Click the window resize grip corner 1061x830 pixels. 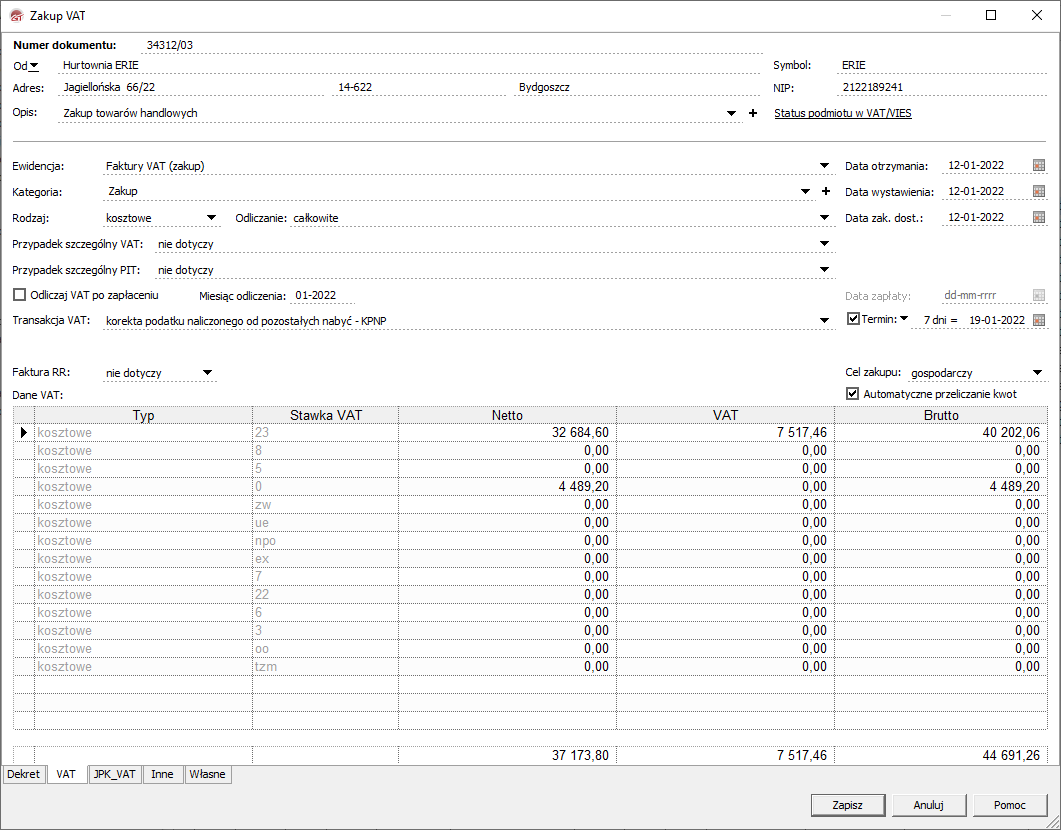point(1053,822)
